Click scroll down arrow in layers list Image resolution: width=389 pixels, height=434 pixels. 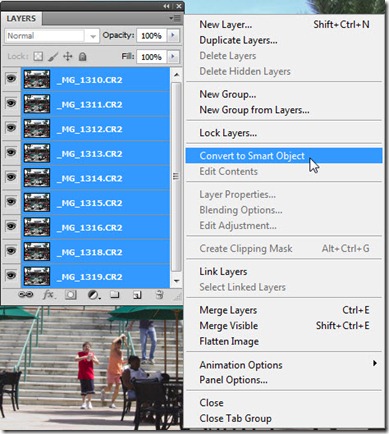point(177,281)
